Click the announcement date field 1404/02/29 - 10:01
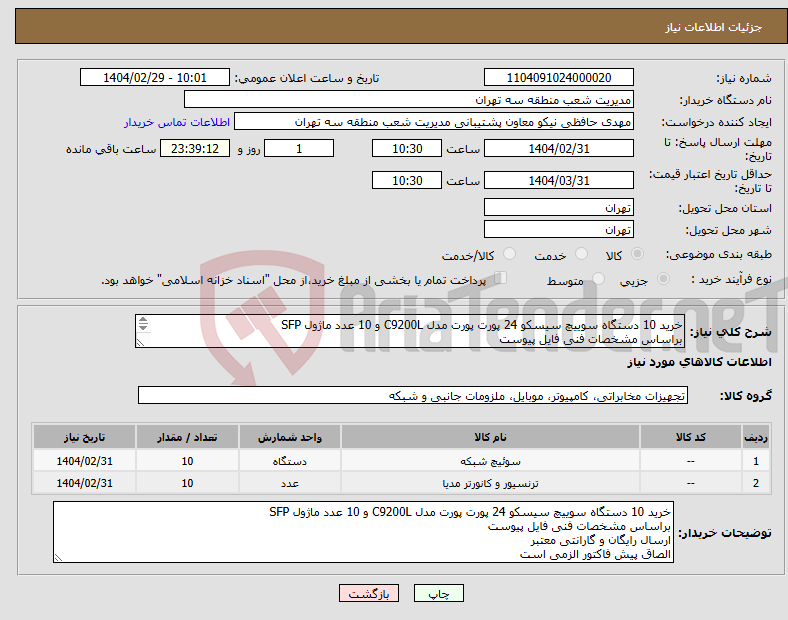The image size is (788, 620). coord(155,77)
